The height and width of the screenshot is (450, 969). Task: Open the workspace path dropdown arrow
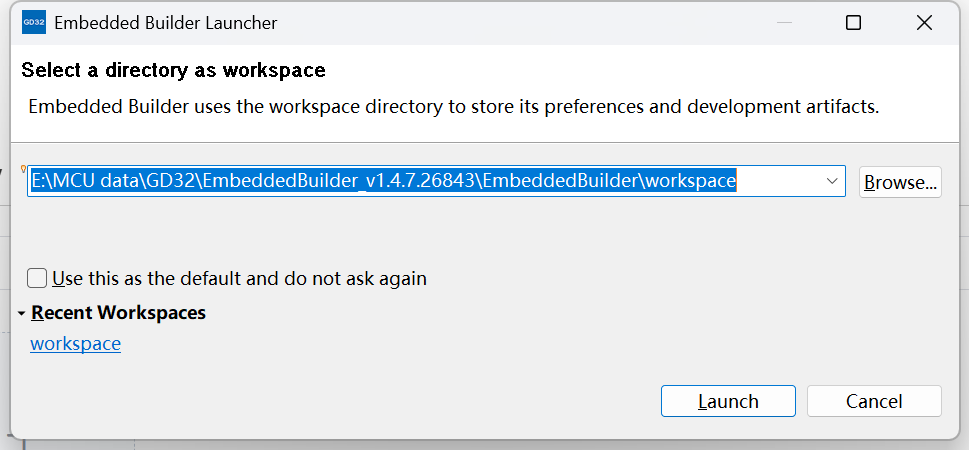tap(832, 181)
